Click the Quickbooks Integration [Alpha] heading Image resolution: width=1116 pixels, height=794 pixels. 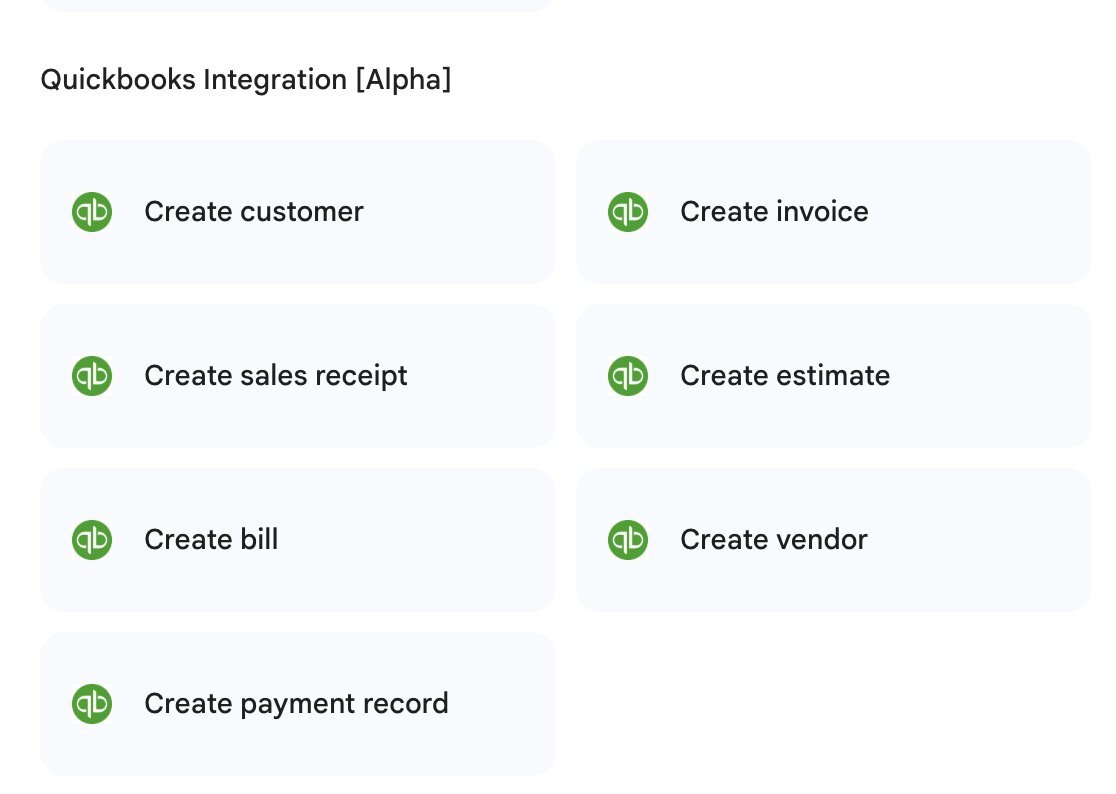point(246,80)
